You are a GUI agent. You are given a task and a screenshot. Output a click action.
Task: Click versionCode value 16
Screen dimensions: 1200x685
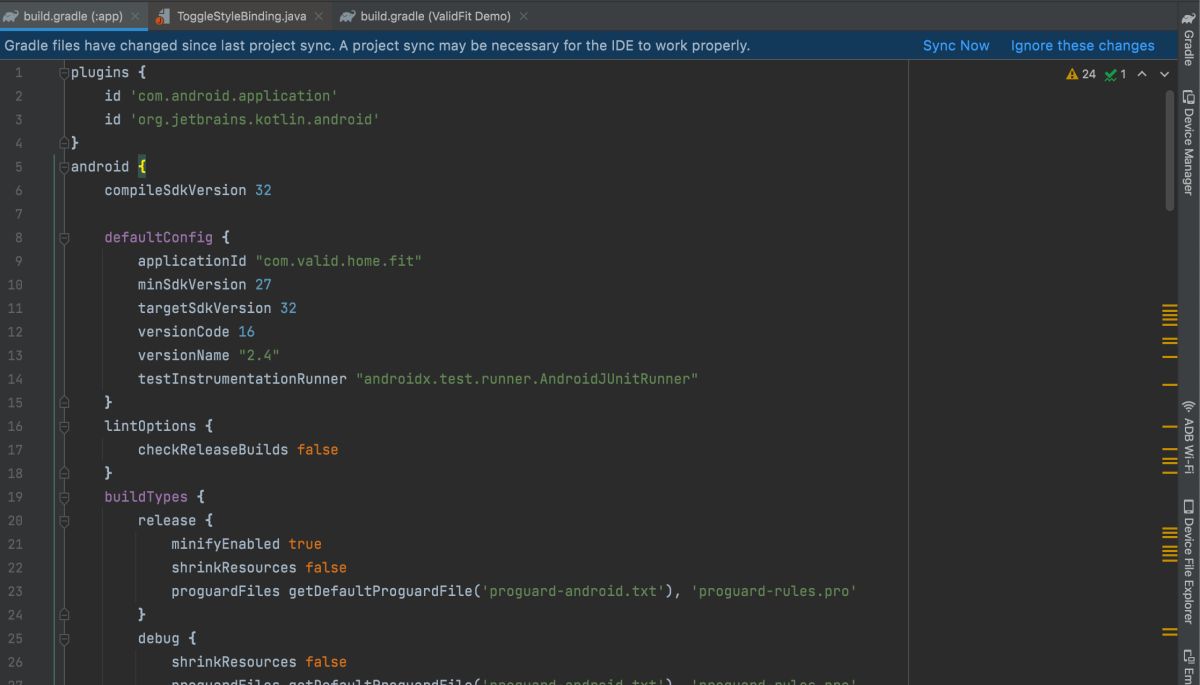(246, 332)
